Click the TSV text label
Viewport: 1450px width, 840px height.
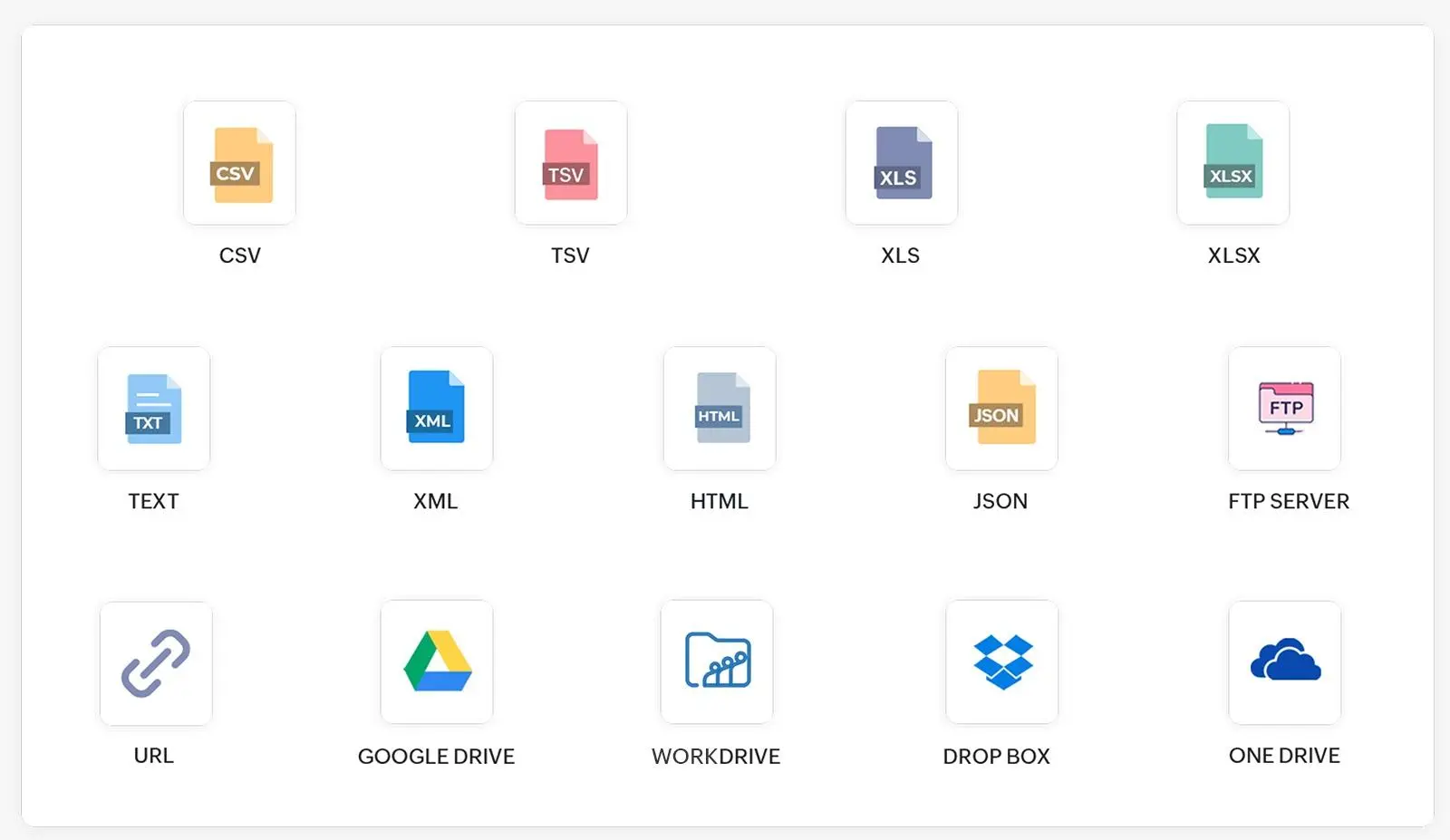pos(570,256)
